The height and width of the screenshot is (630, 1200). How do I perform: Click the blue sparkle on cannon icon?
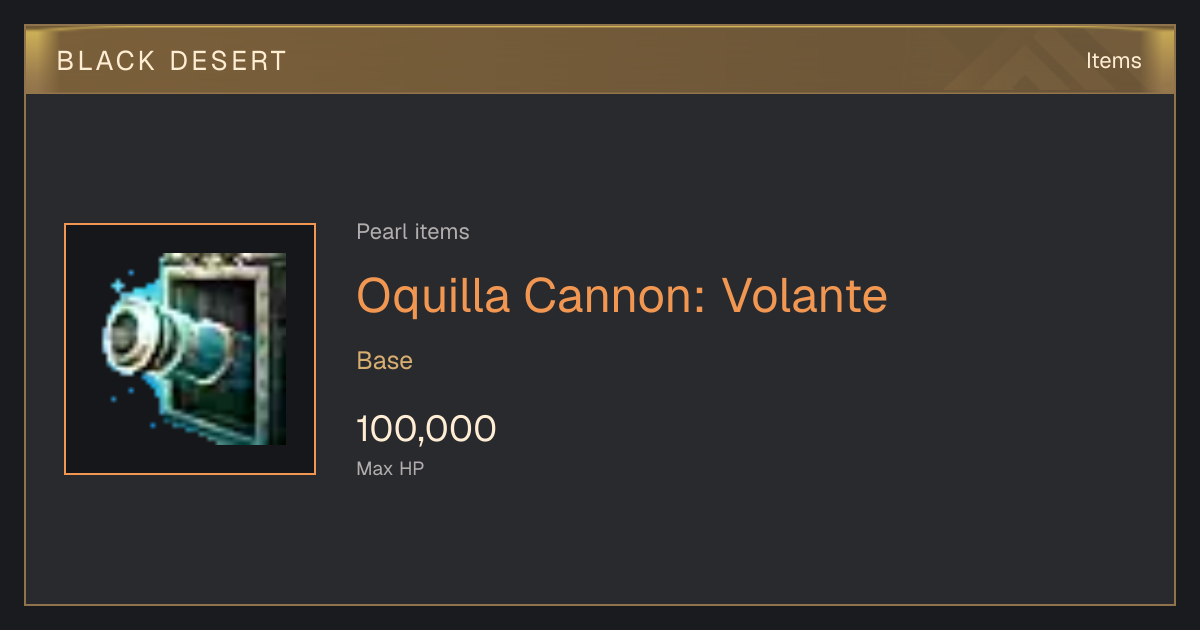pyautogui.click(x=117, y=286)
